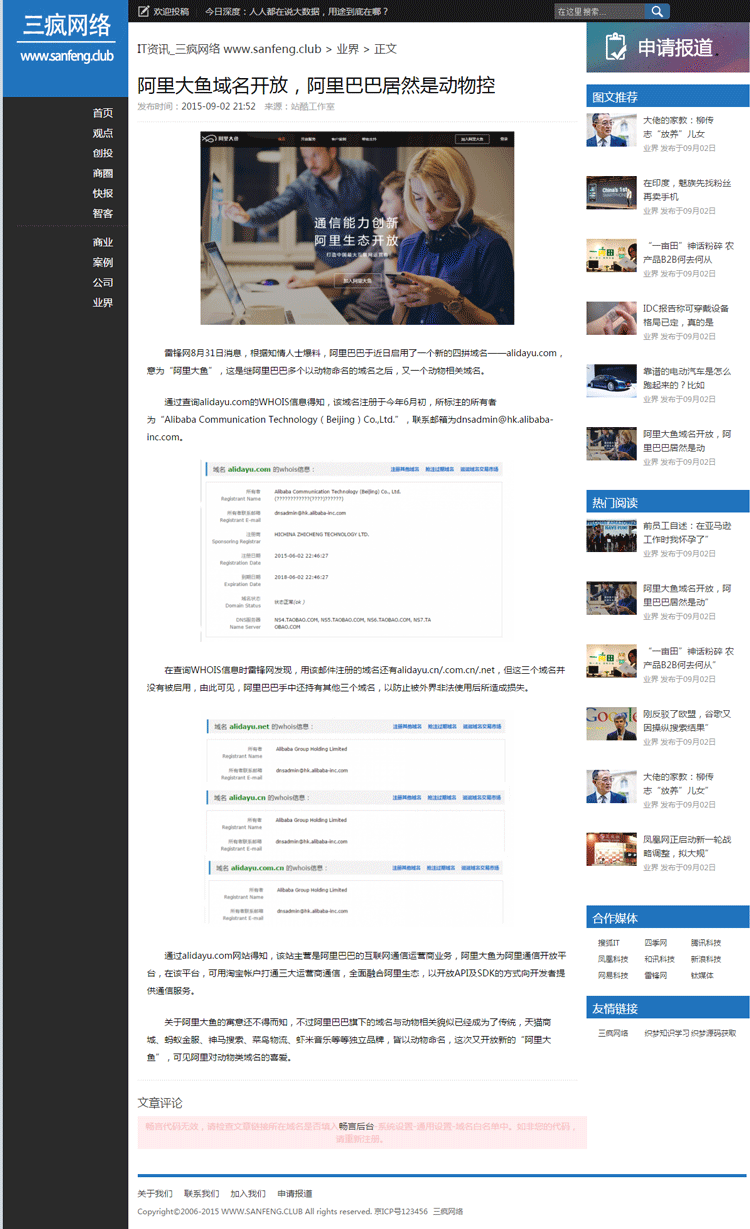Image resolution: width=750 pixels, height=1229 pixels.
Task: Open footer link 加入我们
Action: click(247, 1193)
